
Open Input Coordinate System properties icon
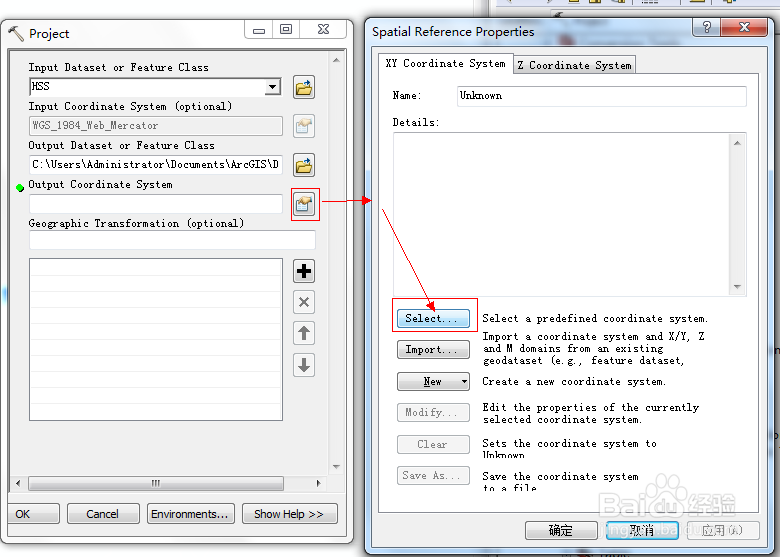304,126
